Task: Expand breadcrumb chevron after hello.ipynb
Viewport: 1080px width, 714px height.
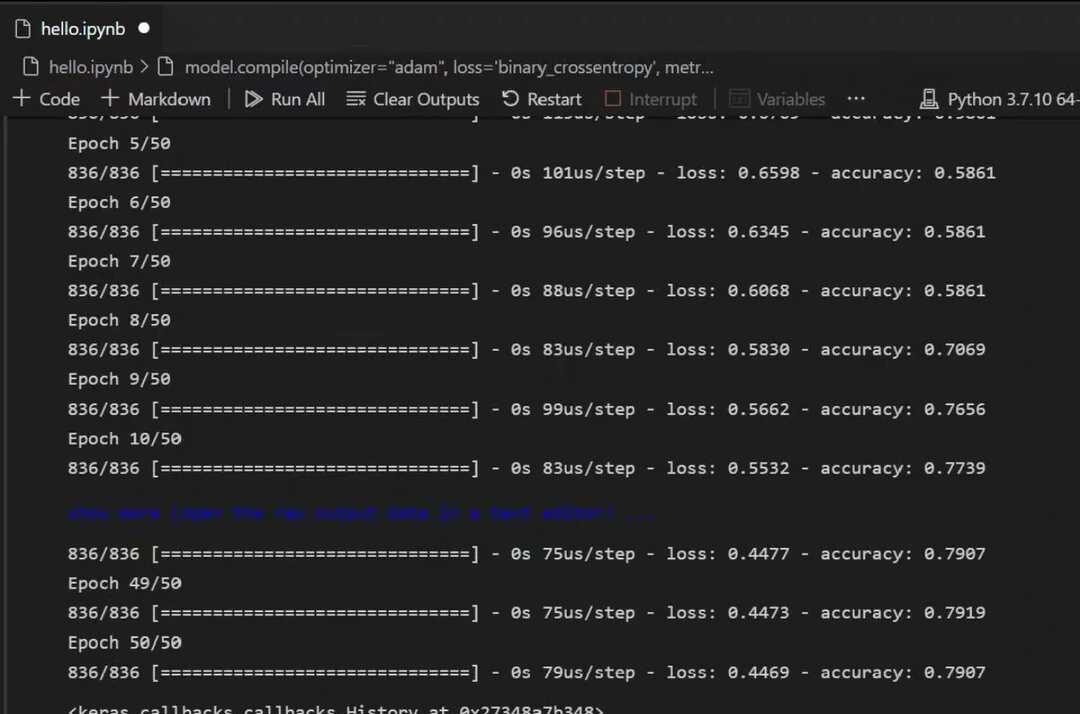Action: (144, 67)
